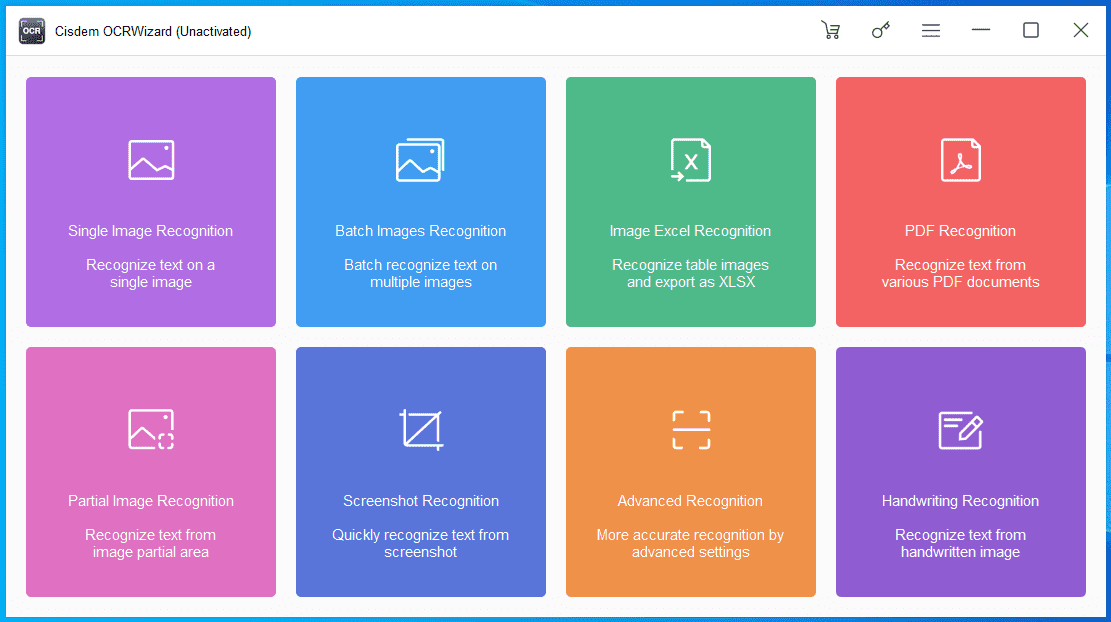Click the Handwriting Recognition pencil icon

pos(960,429)
